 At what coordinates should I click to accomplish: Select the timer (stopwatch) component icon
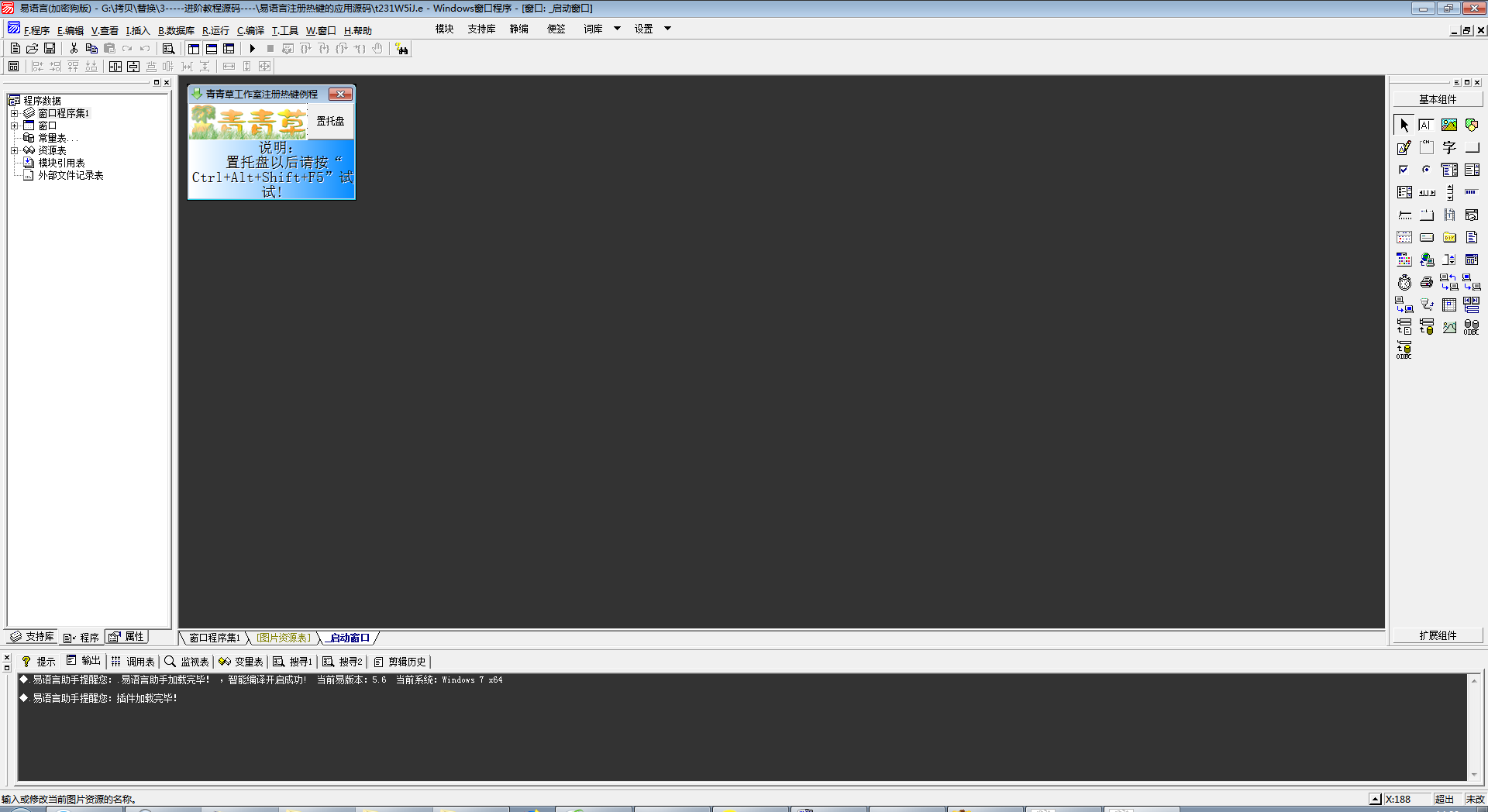pyautogui.click(x=1404, y=283)
